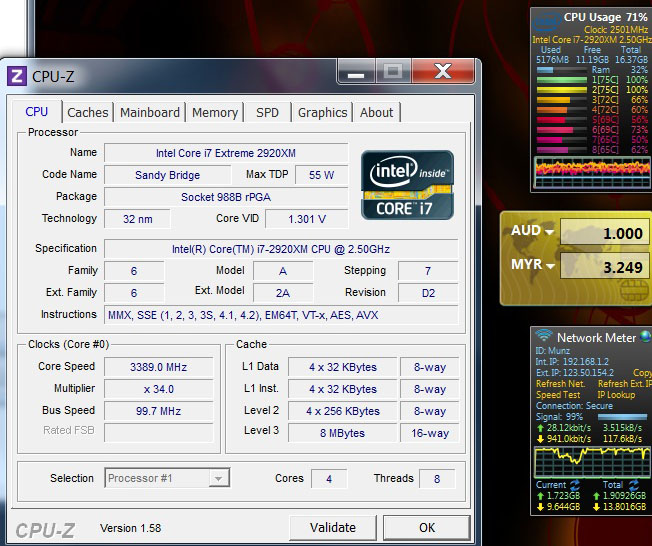This screenshot has height=546, width=652.
Task: Click the L1 Data value 4 x 32 KBytes
Action: click(343, 367)
